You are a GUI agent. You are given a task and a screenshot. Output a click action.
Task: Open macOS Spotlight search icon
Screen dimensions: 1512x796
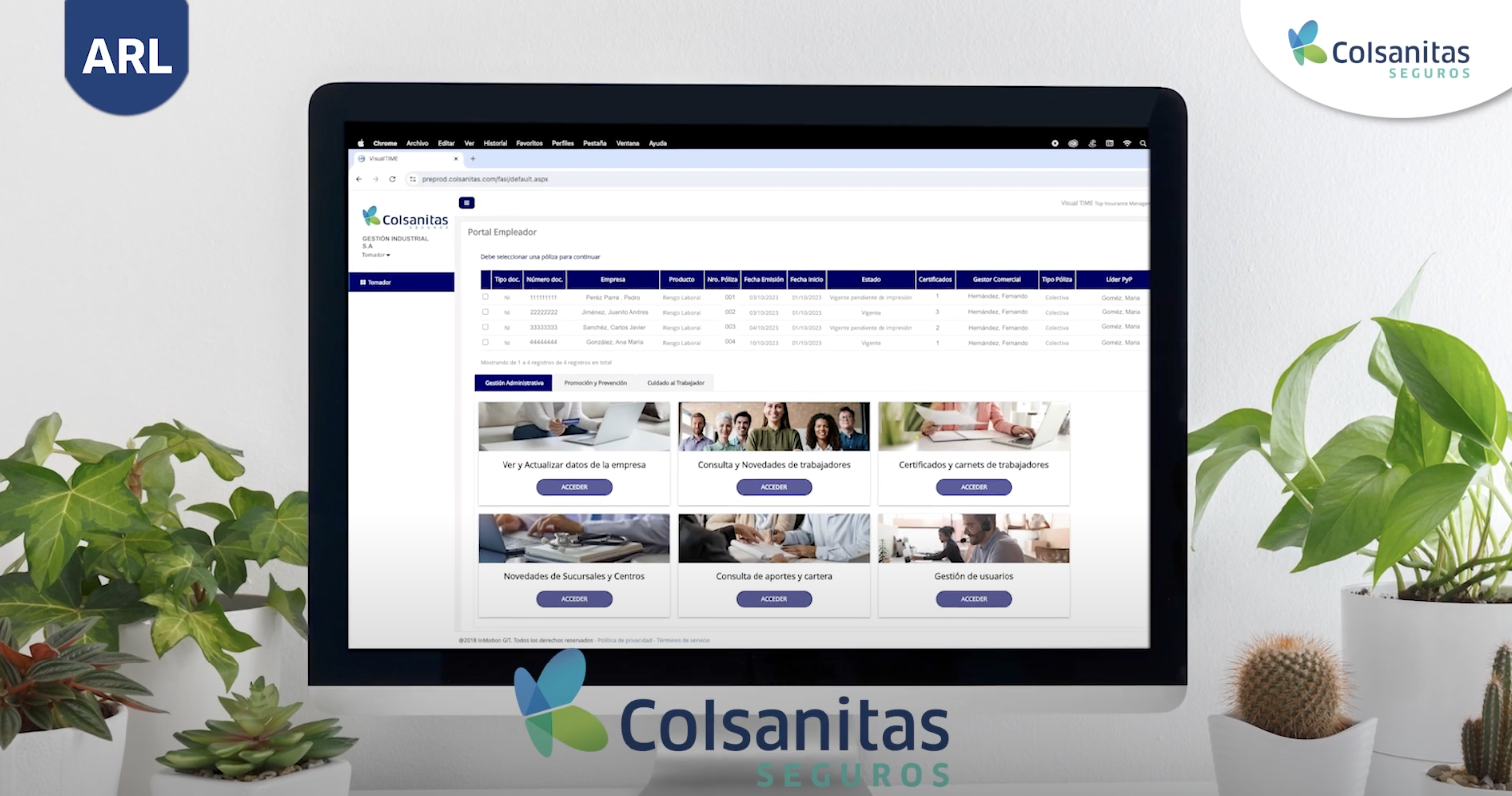pyautogui.click(x=1143, y=143)
